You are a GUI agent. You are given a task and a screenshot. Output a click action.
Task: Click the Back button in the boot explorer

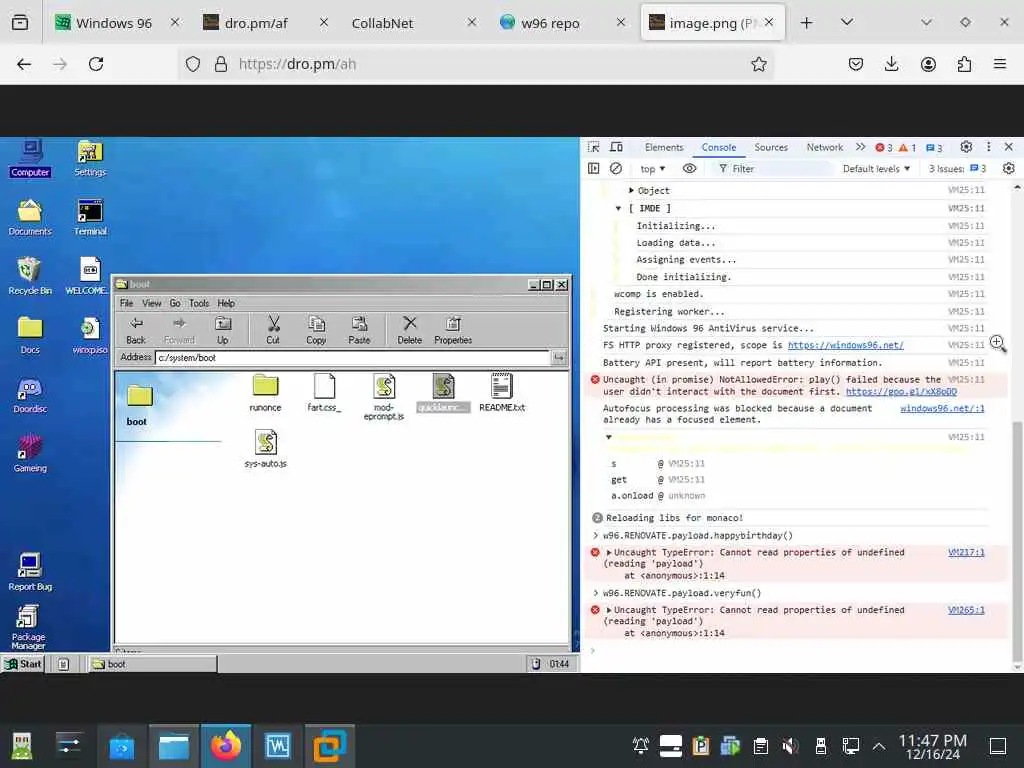tap(136, 330)
